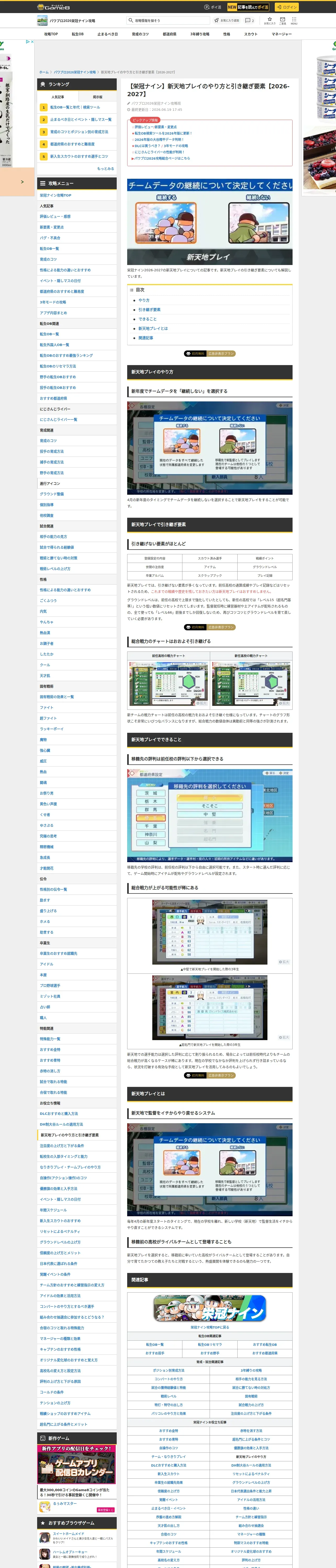Click the ホーム breadcrumb link

tap(44, 72)
